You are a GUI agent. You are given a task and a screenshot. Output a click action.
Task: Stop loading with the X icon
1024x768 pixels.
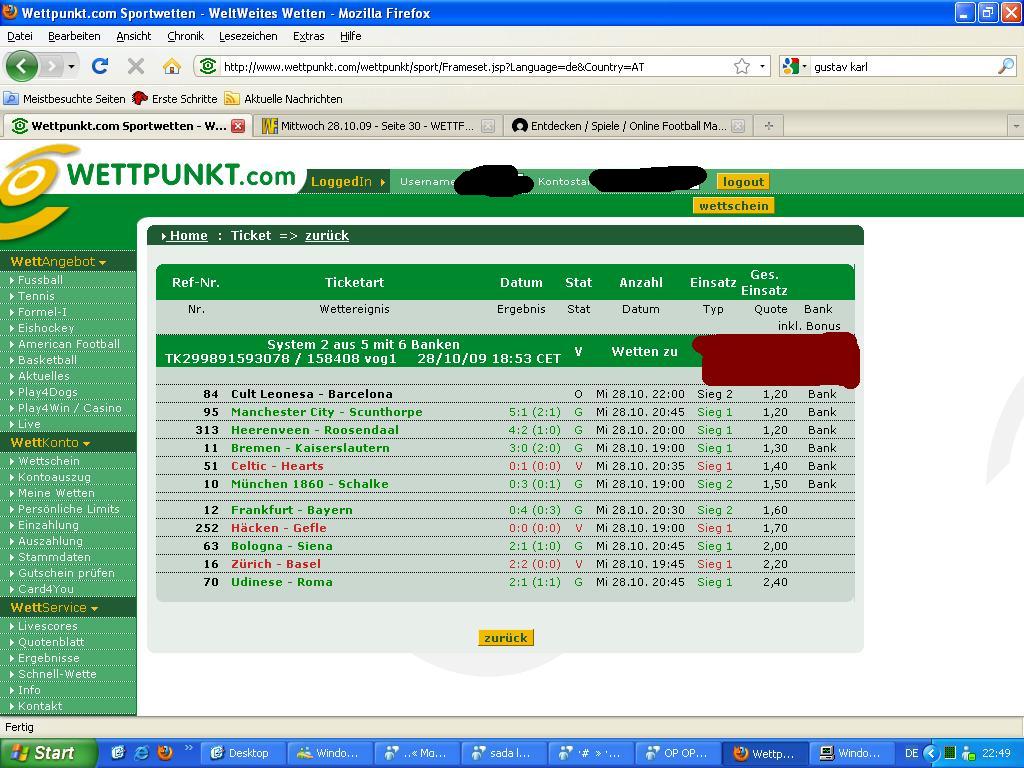[x=136, y=66]
